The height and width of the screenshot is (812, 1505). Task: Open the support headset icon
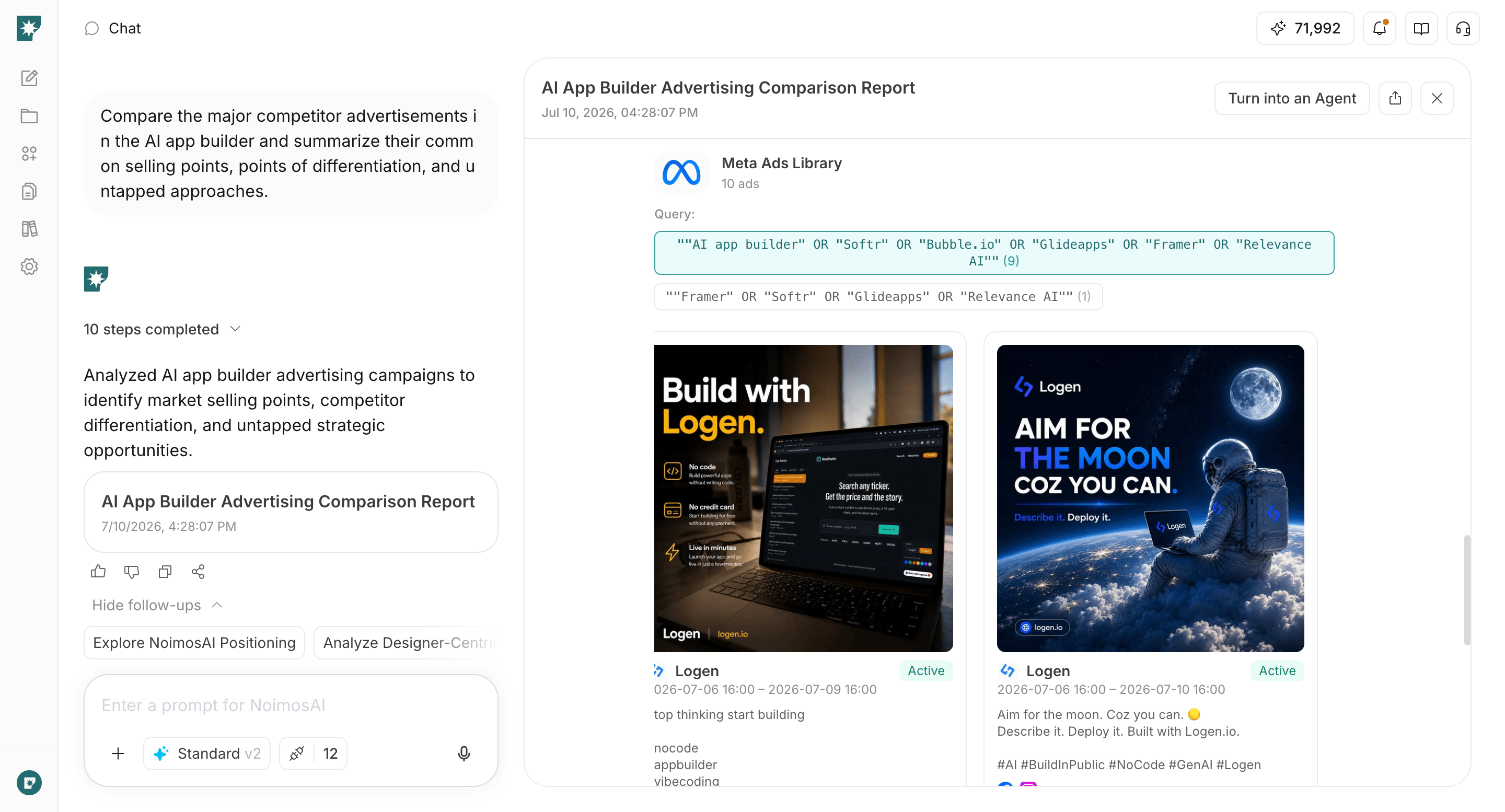1463,29
